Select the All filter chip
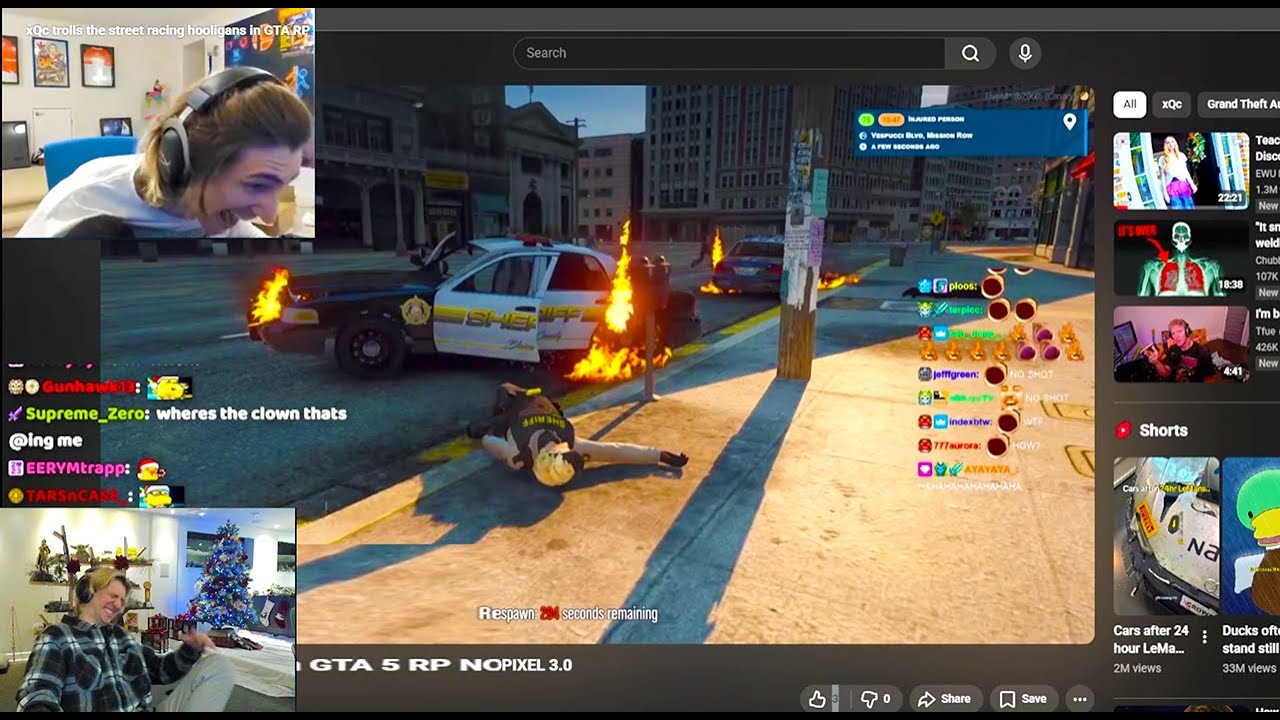1280x720 pixels. tap(1130, 104)
